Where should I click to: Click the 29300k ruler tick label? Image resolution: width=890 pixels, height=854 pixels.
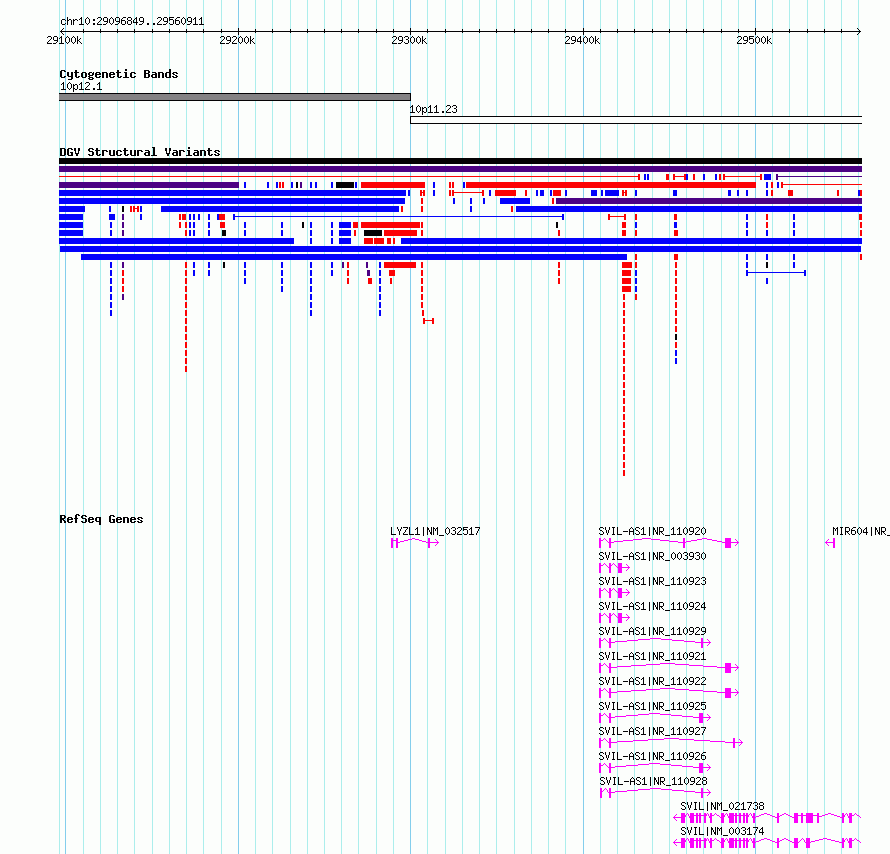(x=409, y=40)
